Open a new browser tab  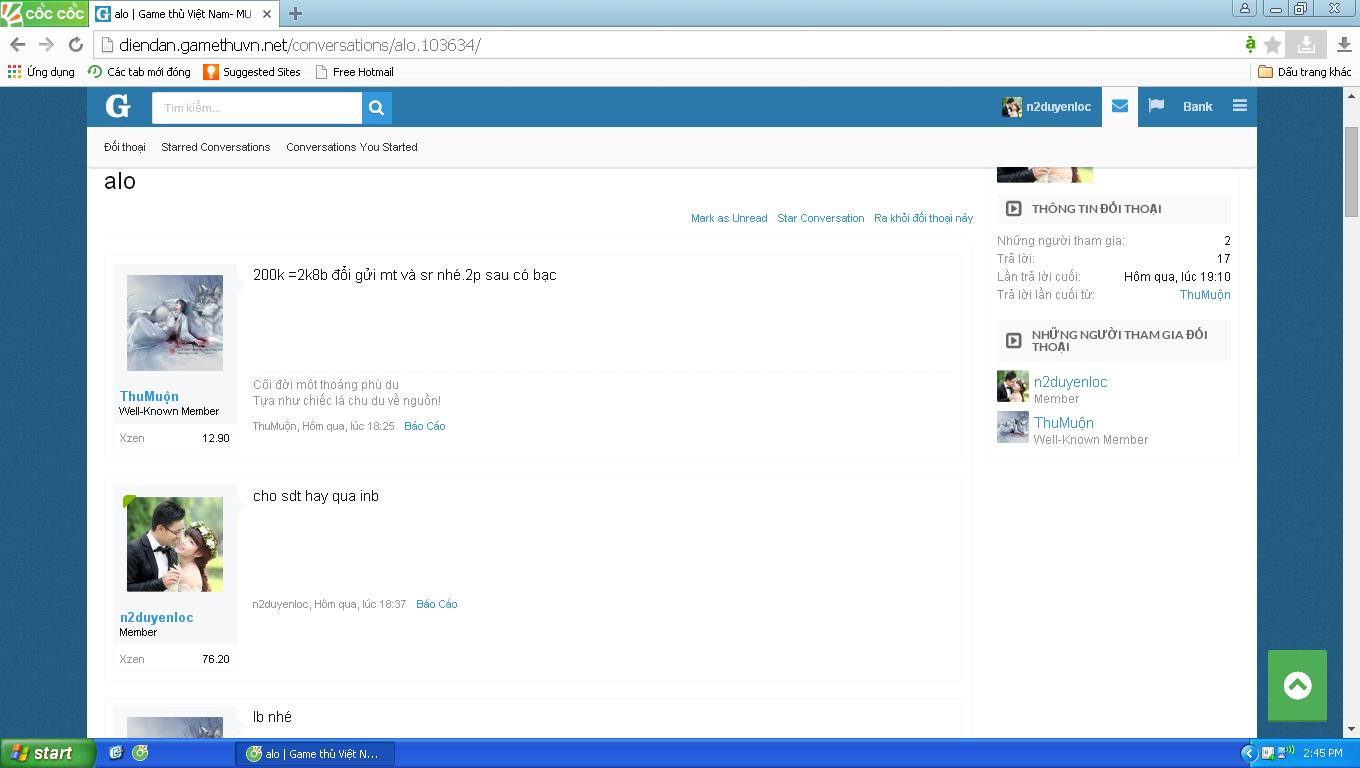click(x=295, y=14)
